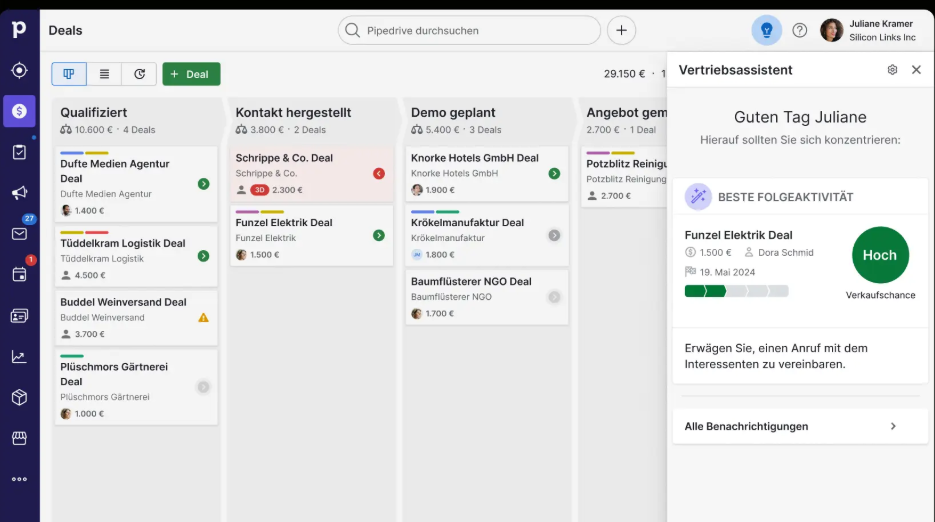Click Schrippe & Co. red overdue arrow
This screenshot has width=935, height=522.
pos(379,174)
